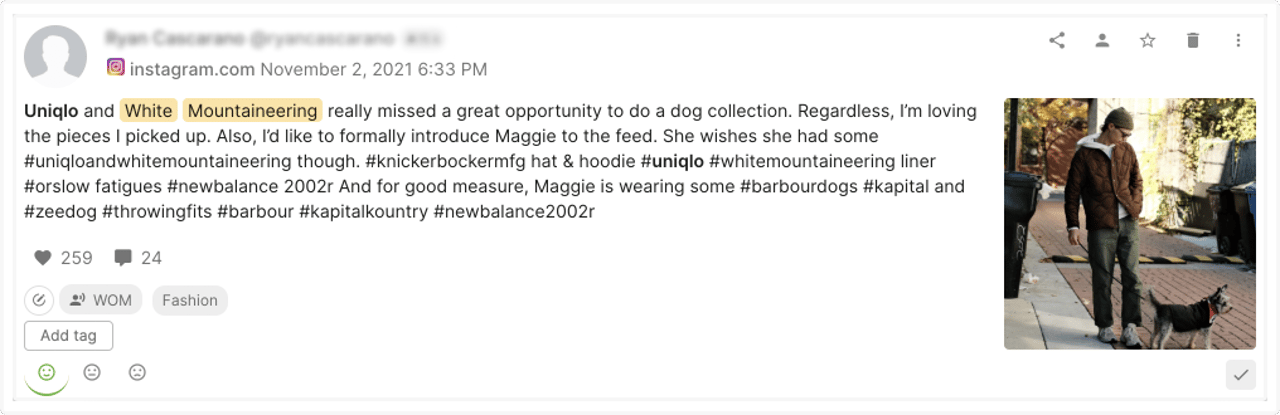Screen dimensions: 1280x415
Task: Open the instagram.com source link
Action: (192, 69)
